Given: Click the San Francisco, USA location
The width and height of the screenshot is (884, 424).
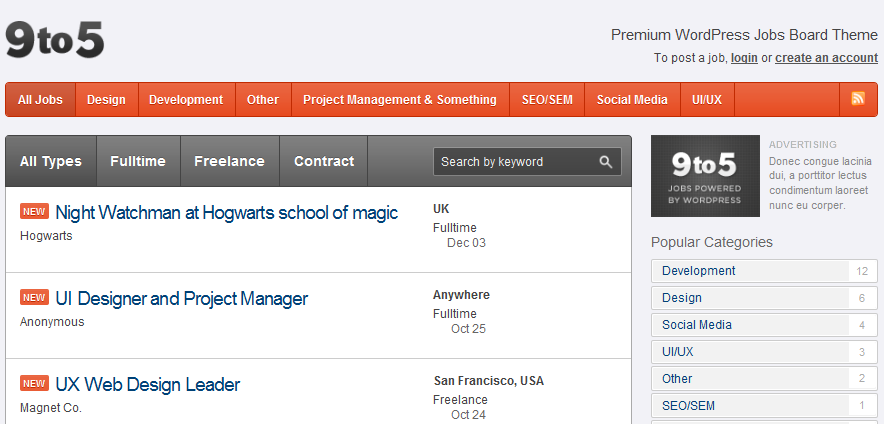Looking at the screenshot, I should tap(489, 381).
